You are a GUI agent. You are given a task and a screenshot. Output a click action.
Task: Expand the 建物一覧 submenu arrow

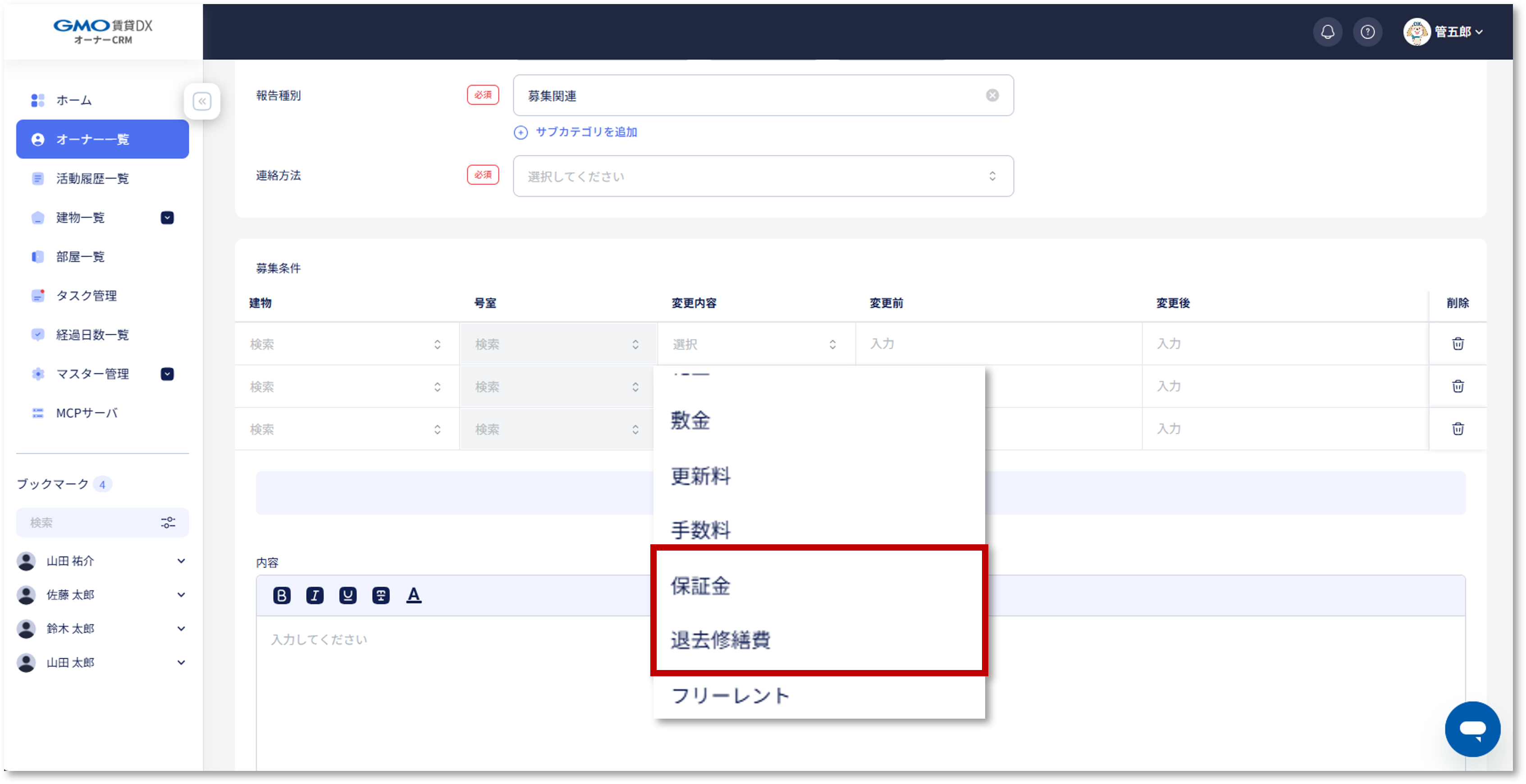pos(167,217)
